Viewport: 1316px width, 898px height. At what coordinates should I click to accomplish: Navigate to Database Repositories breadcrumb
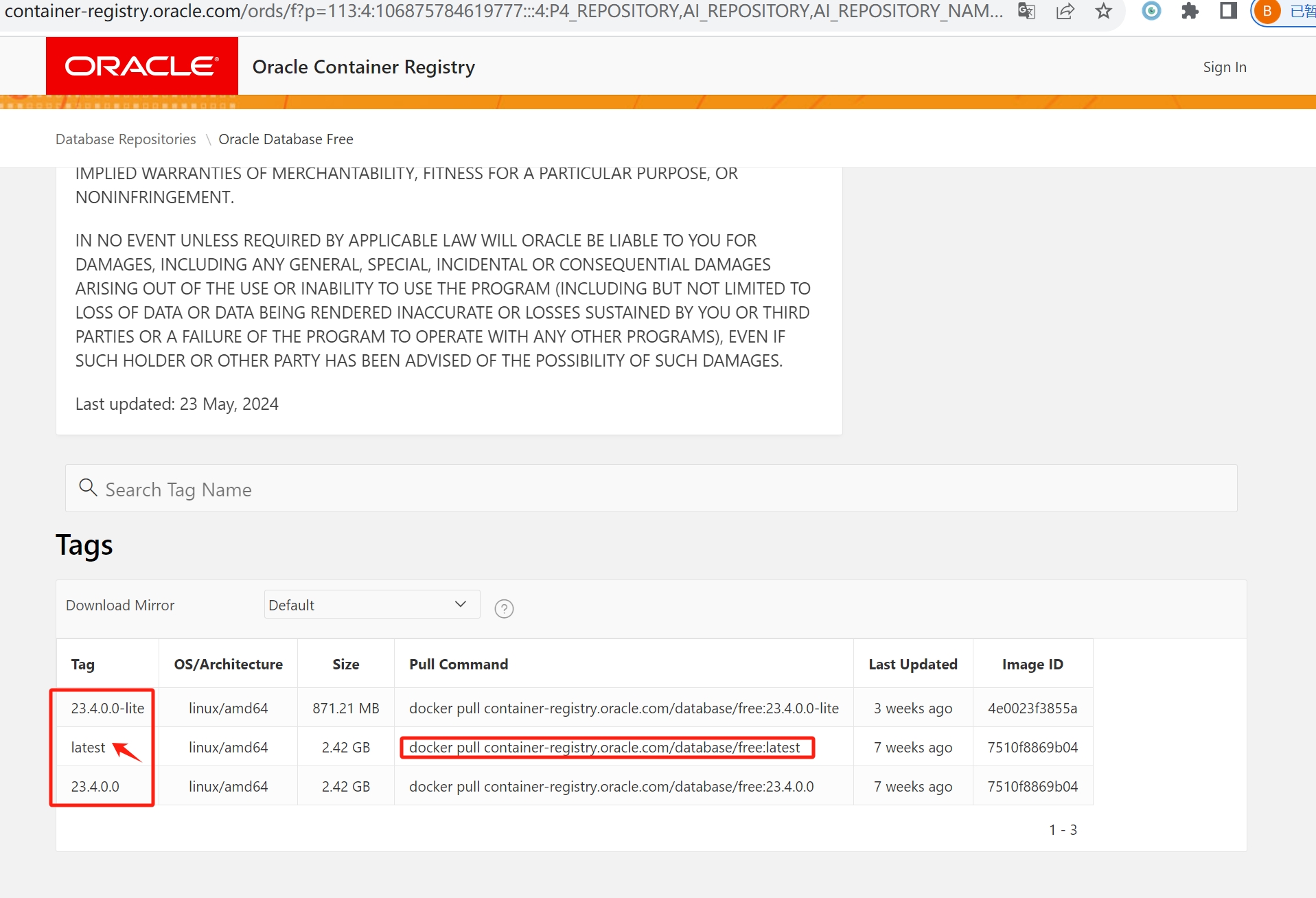pos(125,139)
